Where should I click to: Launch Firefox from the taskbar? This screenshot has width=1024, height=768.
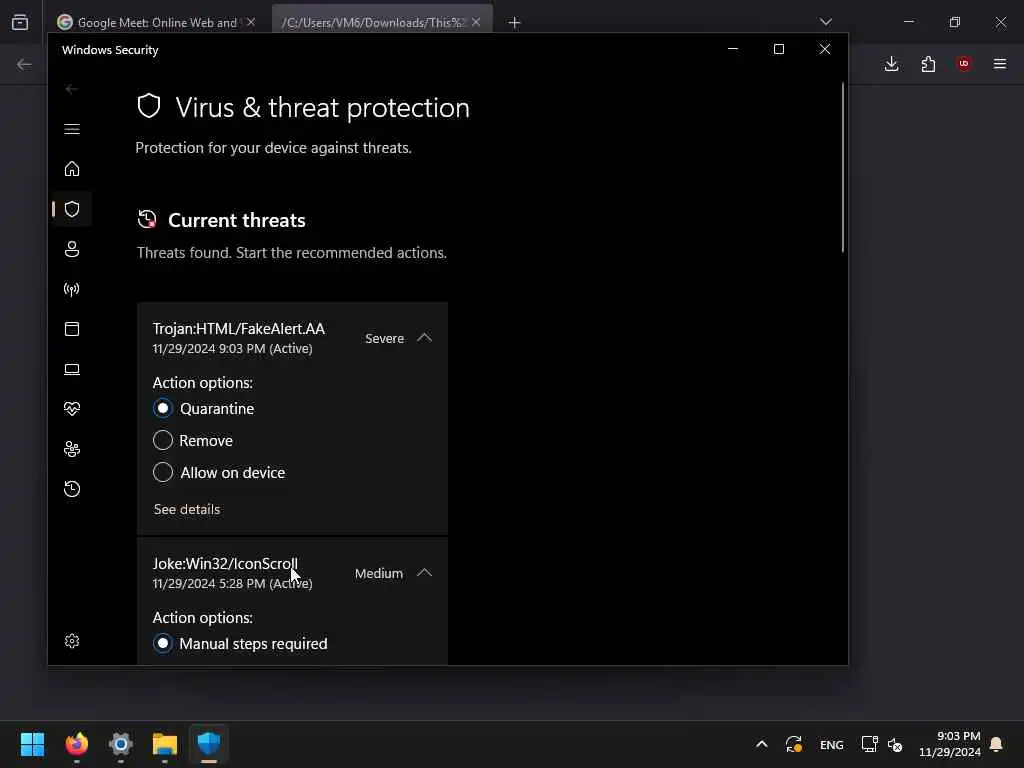pyautogui.click(x=76, y=744)
